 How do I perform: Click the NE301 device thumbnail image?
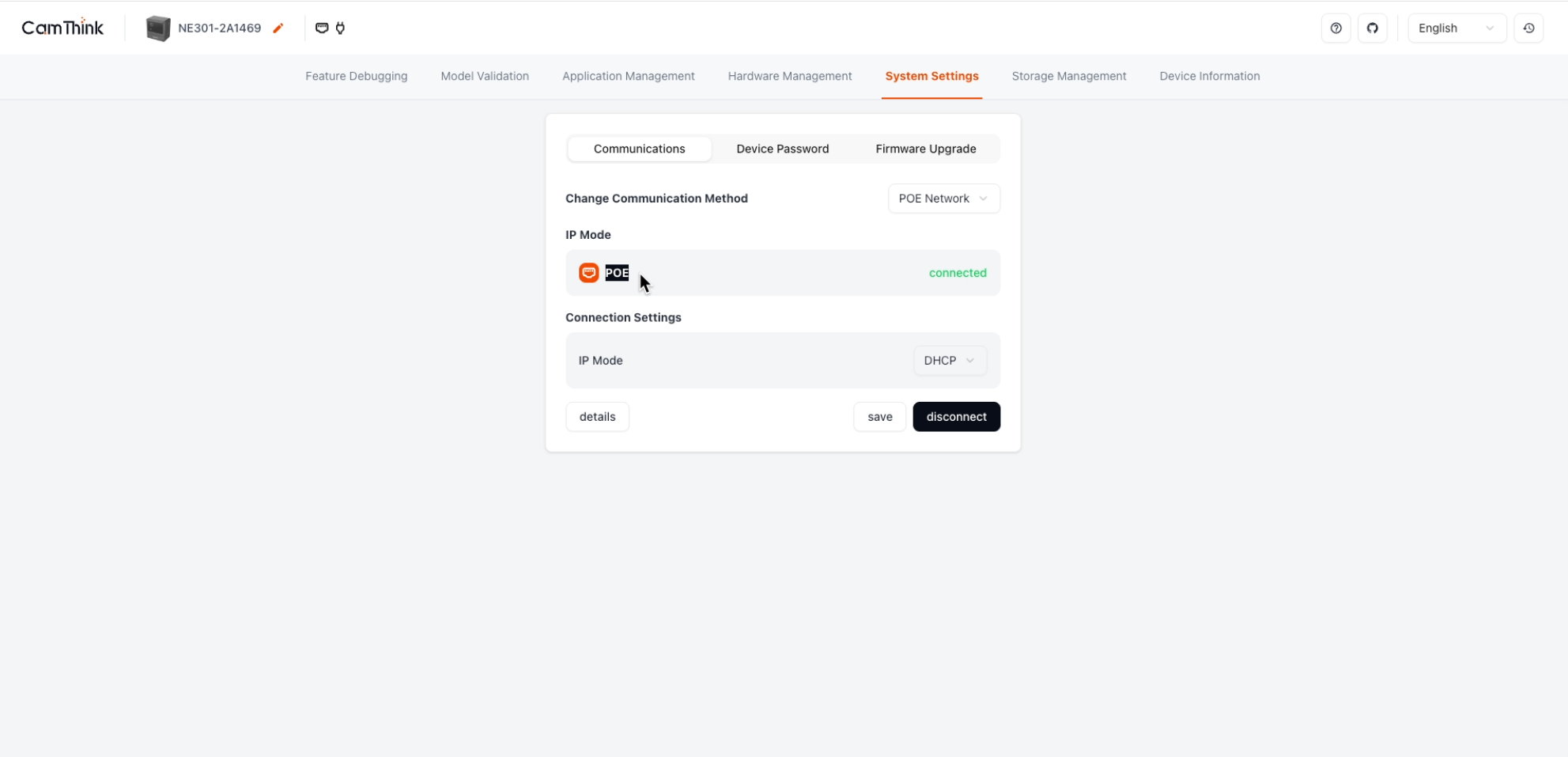click(x=158, y=28)
